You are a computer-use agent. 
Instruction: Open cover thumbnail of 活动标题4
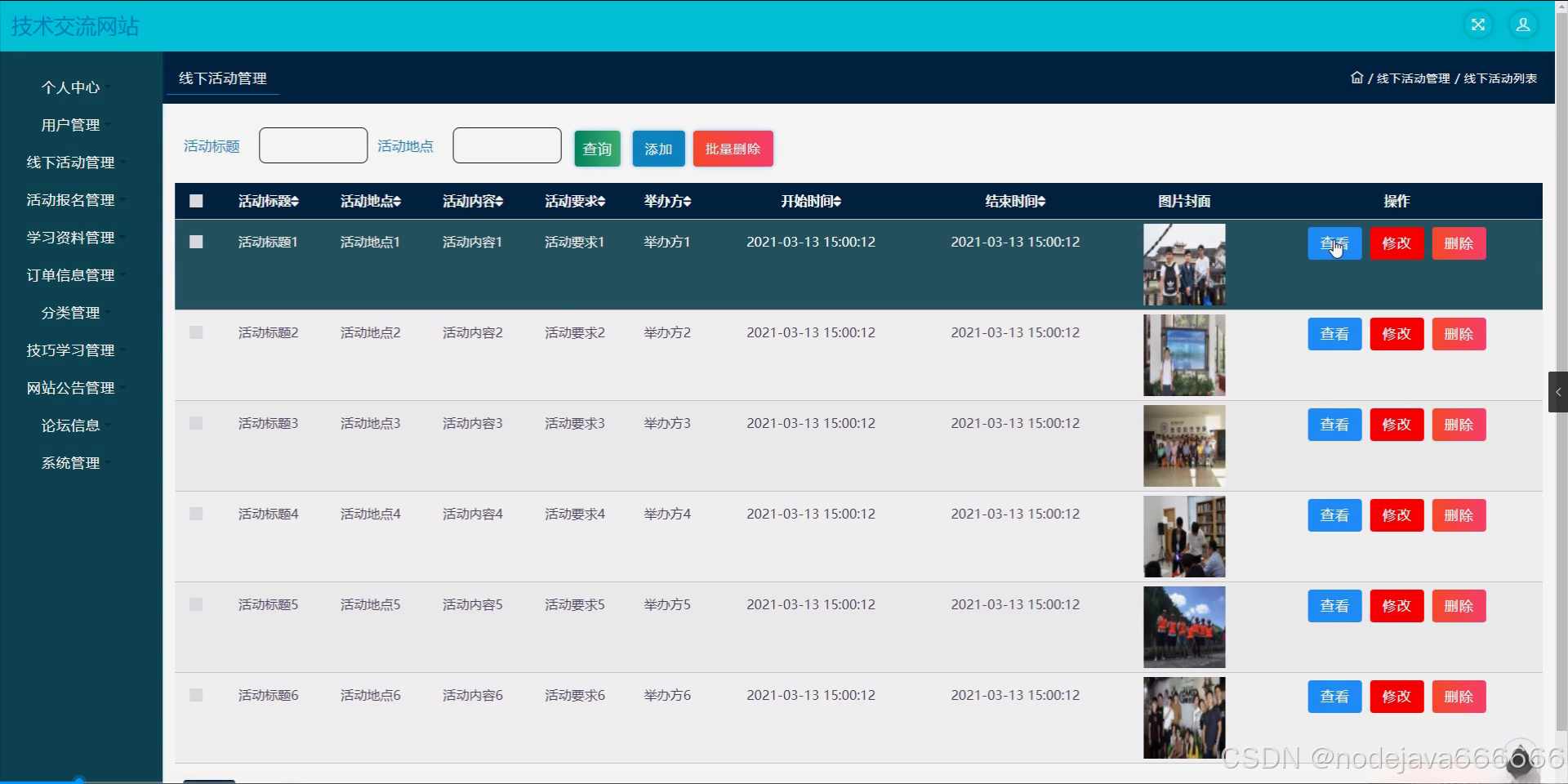[1184, 537]
